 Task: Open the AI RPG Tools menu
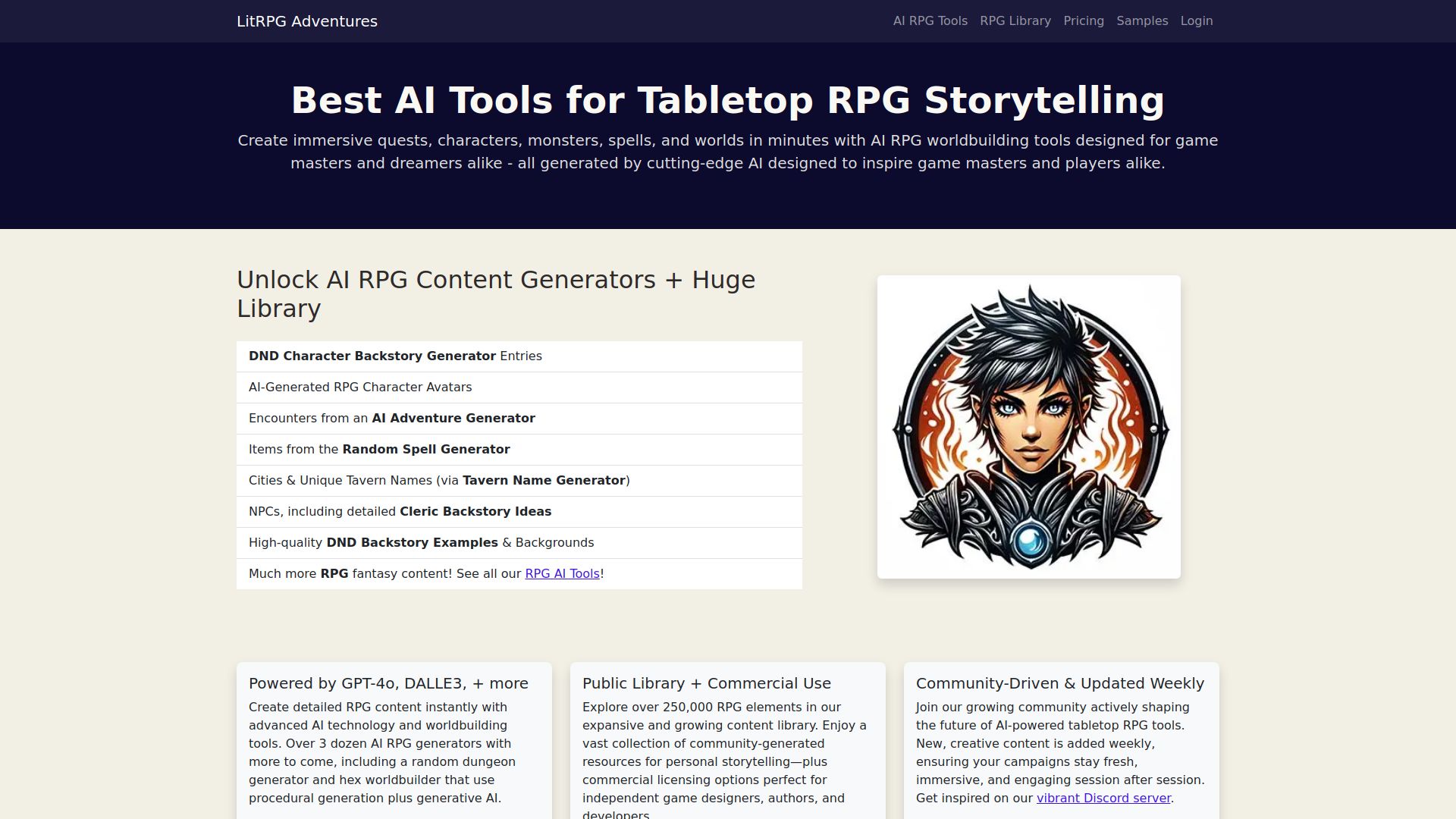point(930,21)
